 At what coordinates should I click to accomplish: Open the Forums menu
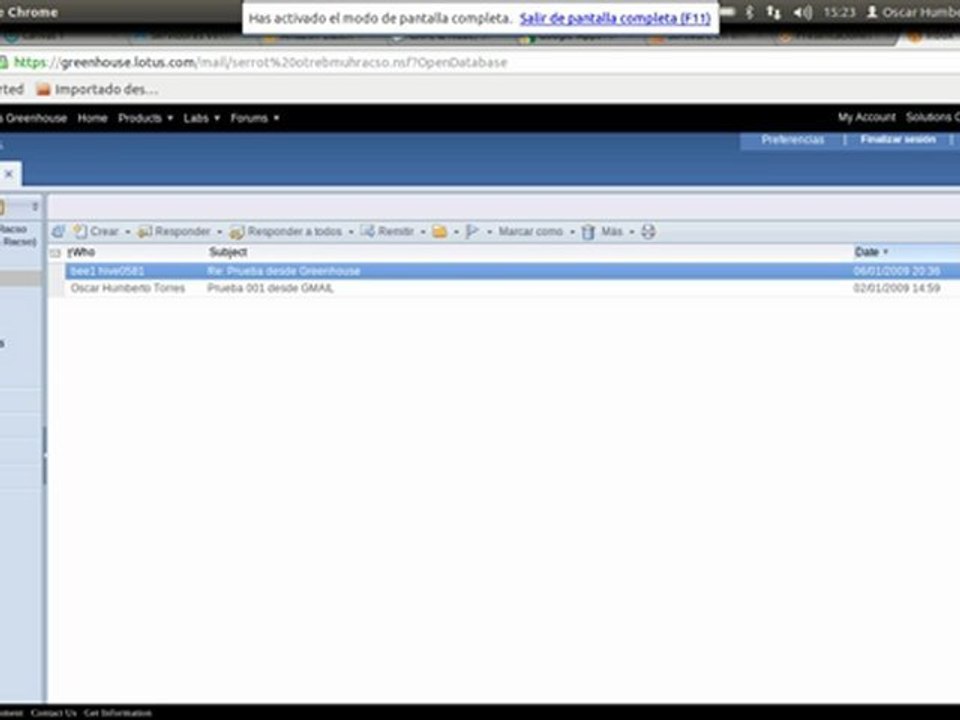point(255,118)
